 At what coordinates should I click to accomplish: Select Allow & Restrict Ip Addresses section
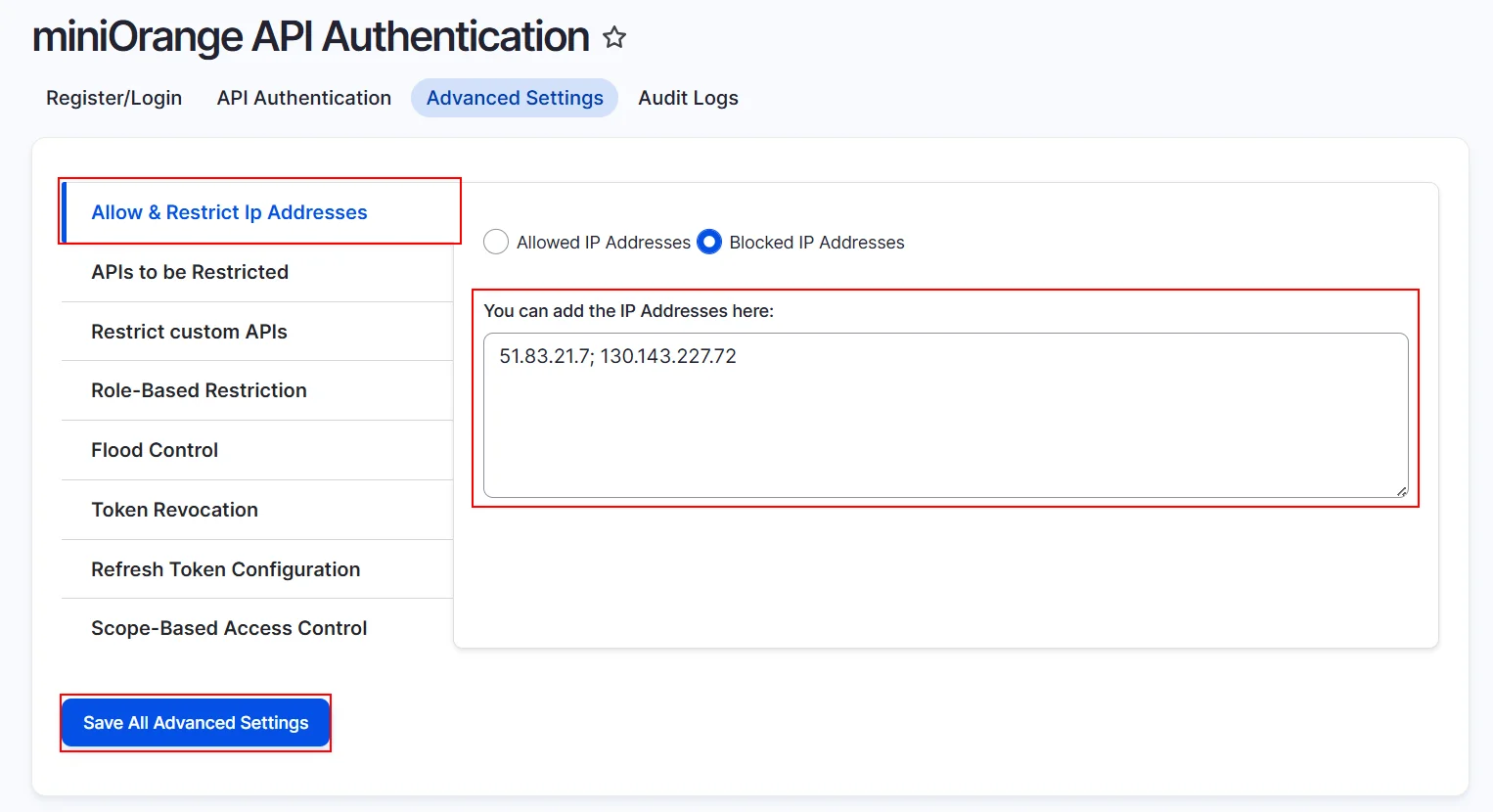coord(229,211)
